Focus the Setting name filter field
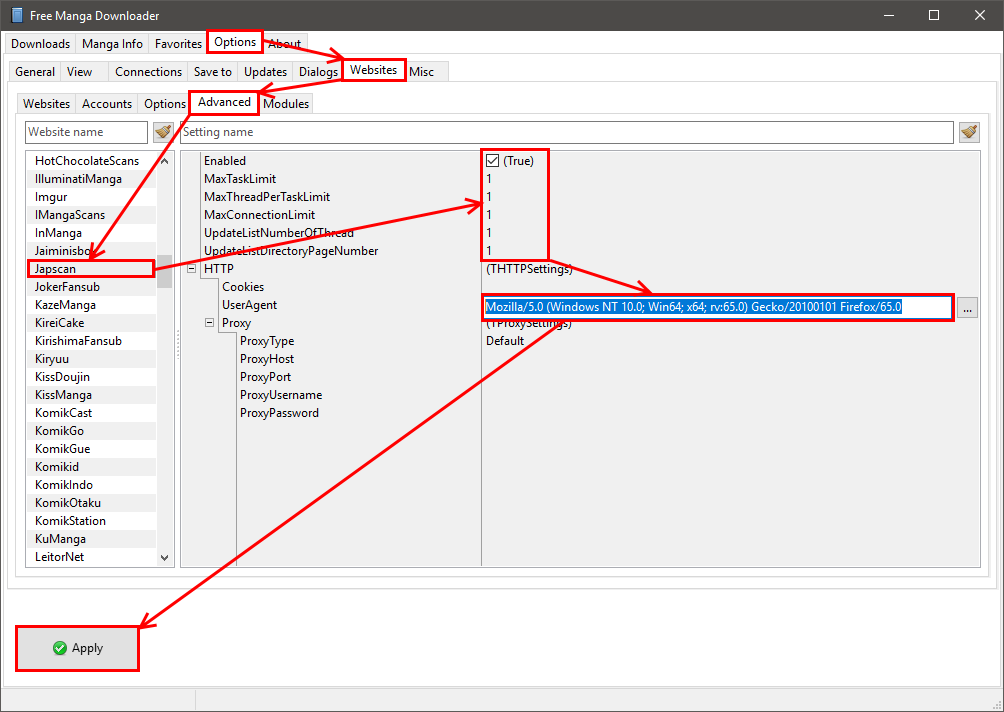Image resolution: width=1004 pixels, height=712 pixels. point(567,133)
